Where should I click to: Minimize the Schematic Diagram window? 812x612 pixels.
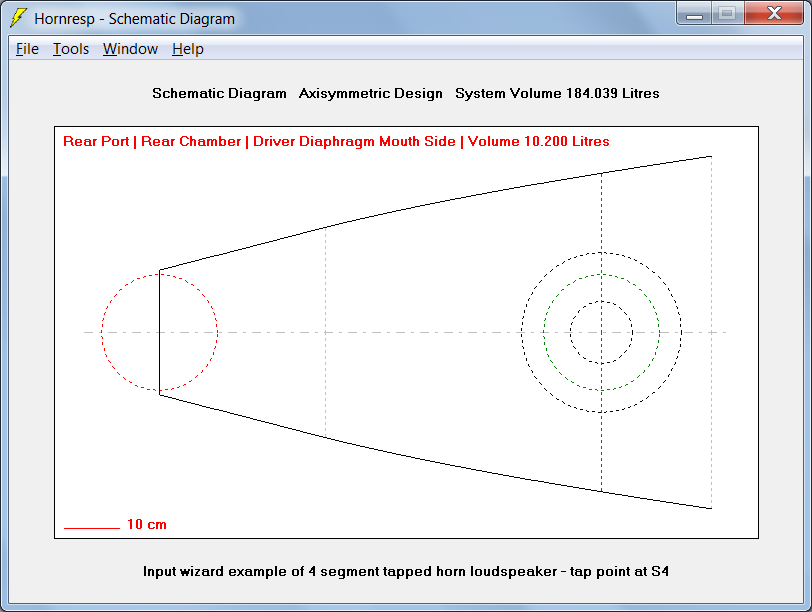tap(694, 14)
